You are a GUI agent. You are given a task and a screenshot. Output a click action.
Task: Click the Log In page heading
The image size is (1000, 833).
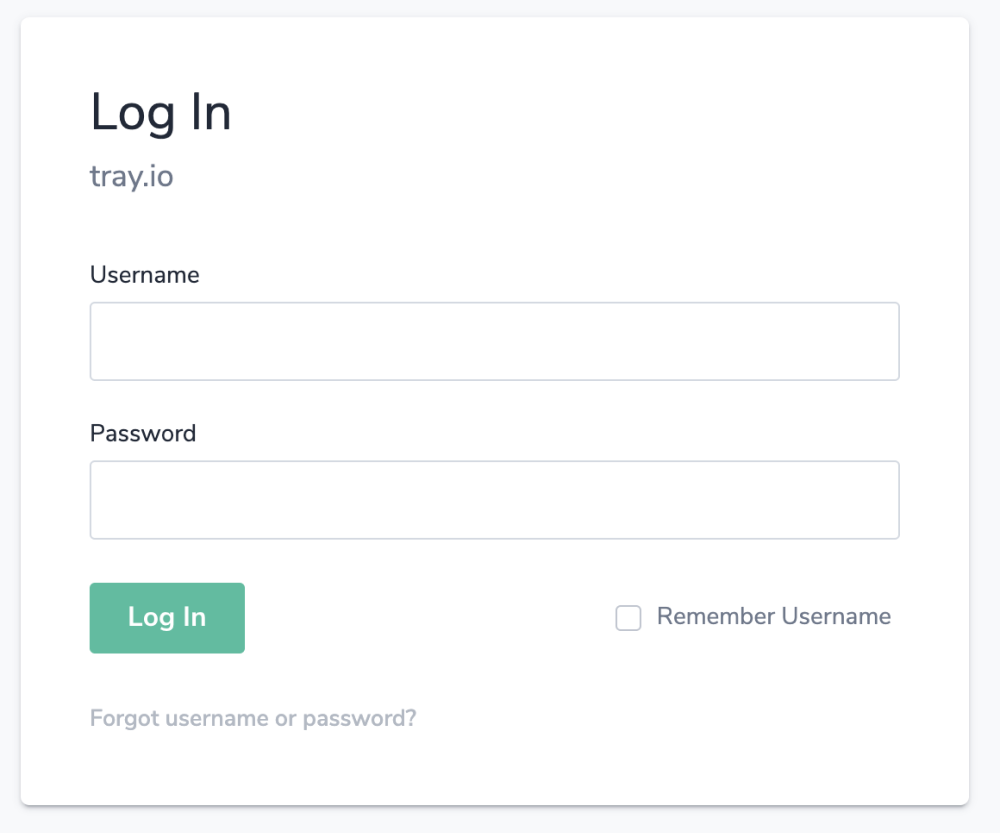[160, 111]
